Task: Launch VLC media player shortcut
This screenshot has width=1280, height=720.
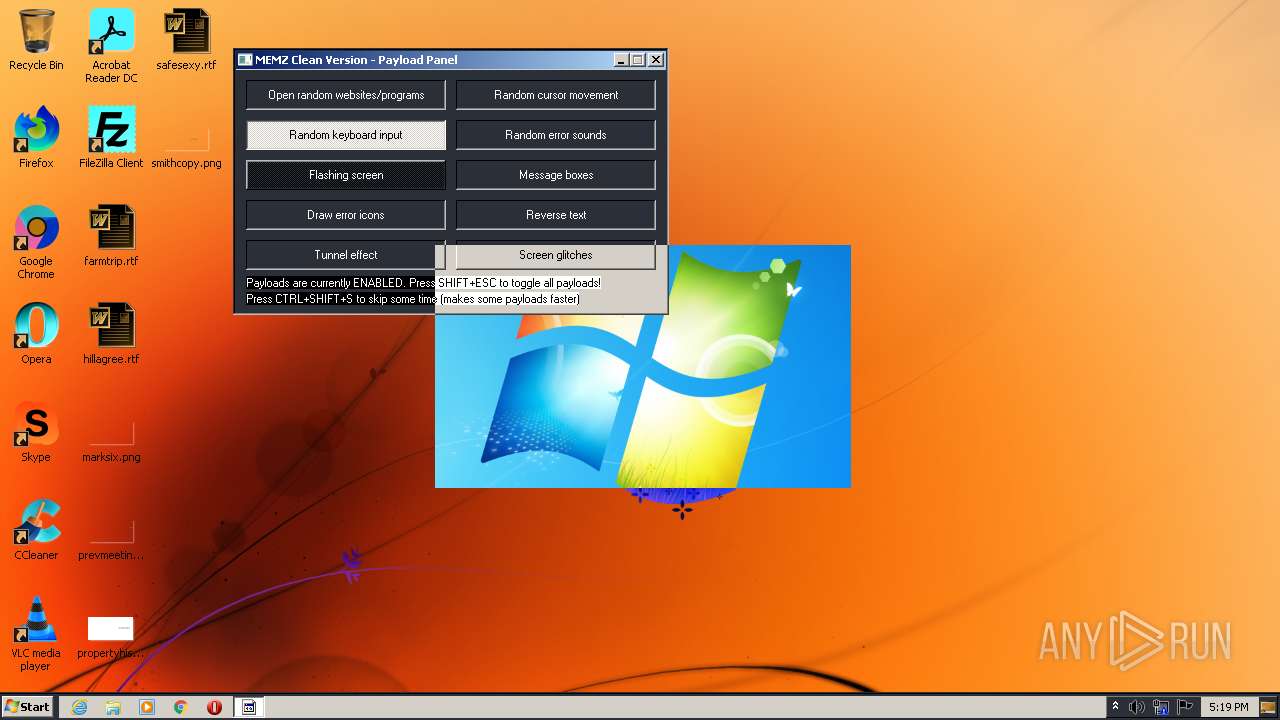Action: [x=36, y=634]
